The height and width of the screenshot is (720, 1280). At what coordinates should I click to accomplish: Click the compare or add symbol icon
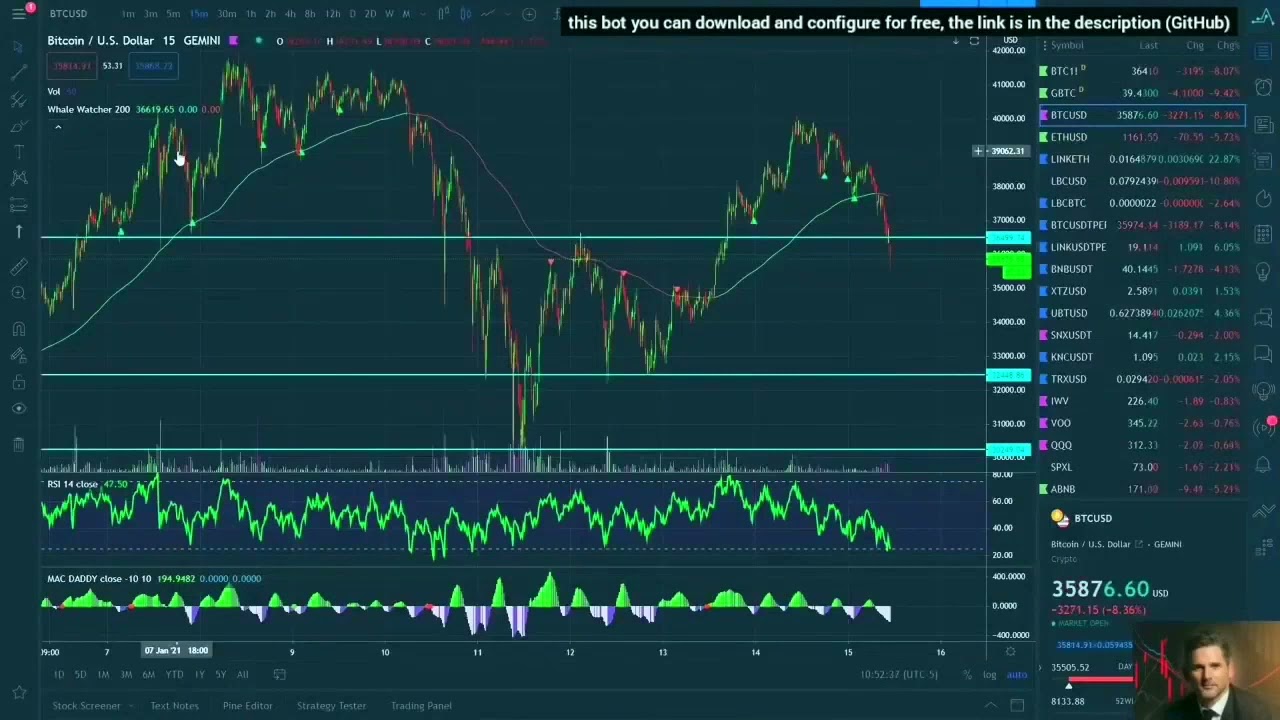[530, 14]
